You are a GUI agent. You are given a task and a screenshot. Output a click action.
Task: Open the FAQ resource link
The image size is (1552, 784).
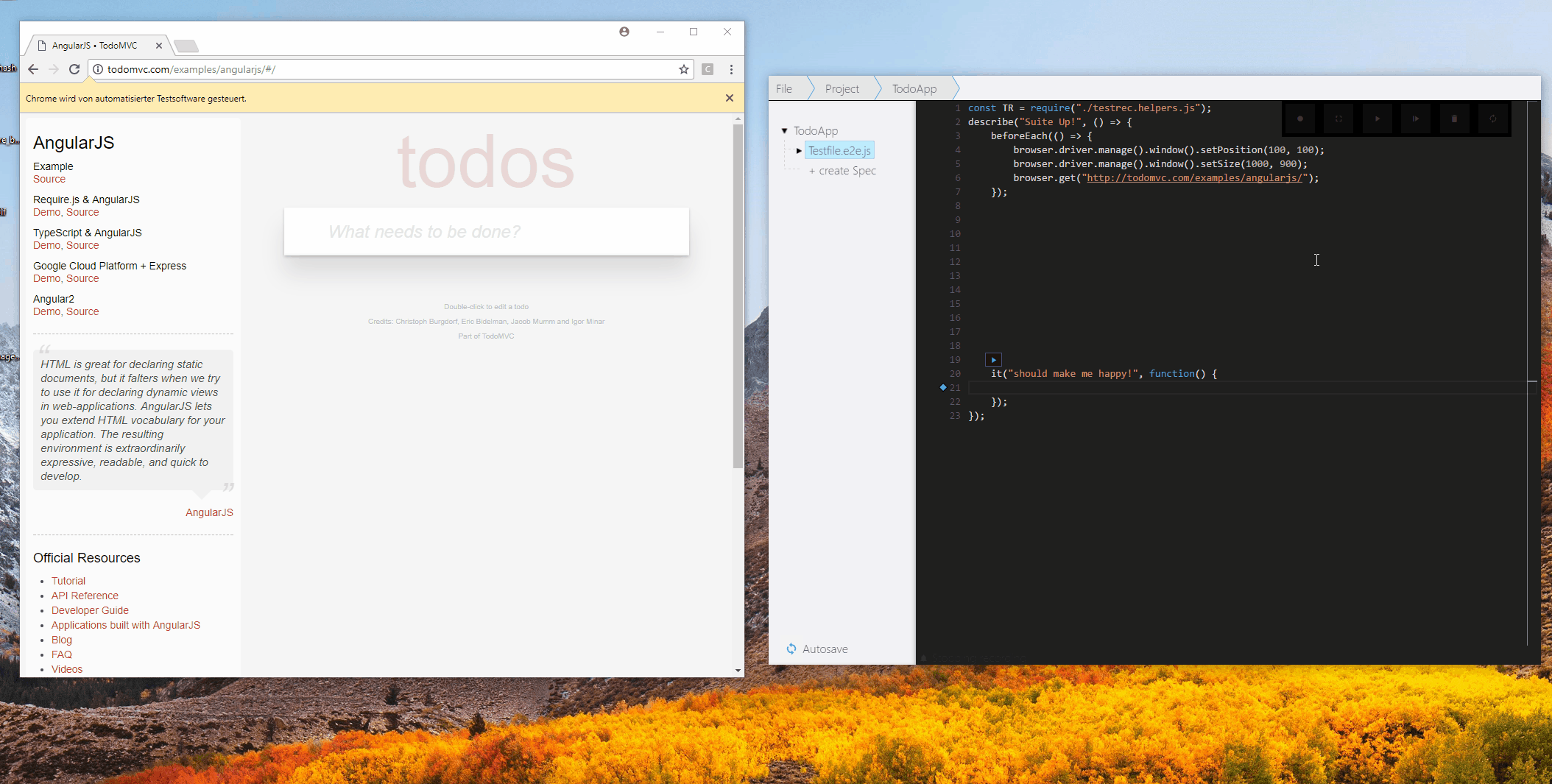point(62,654)
